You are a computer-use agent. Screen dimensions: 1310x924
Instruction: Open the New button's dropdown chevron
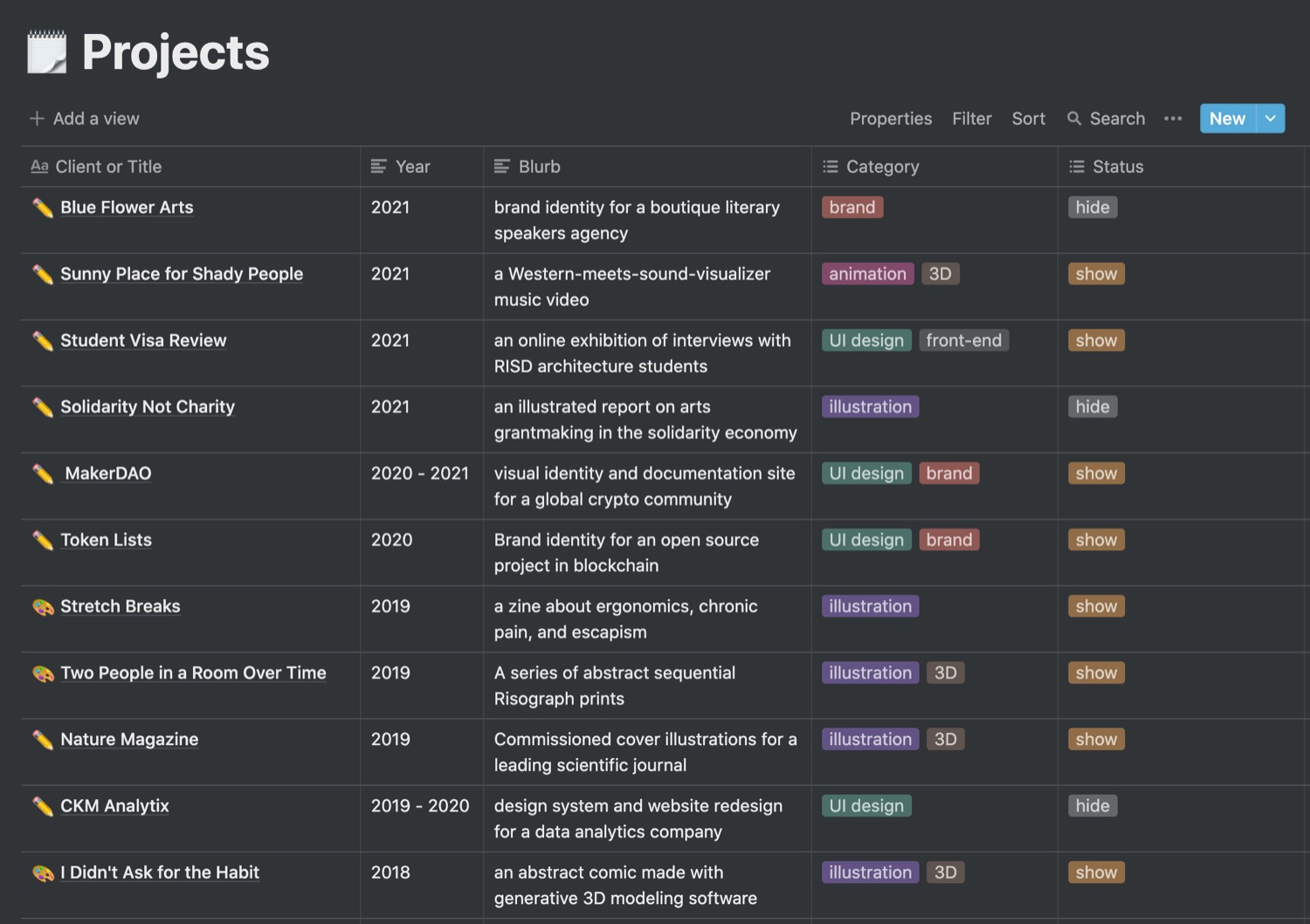coord(1271,119)
